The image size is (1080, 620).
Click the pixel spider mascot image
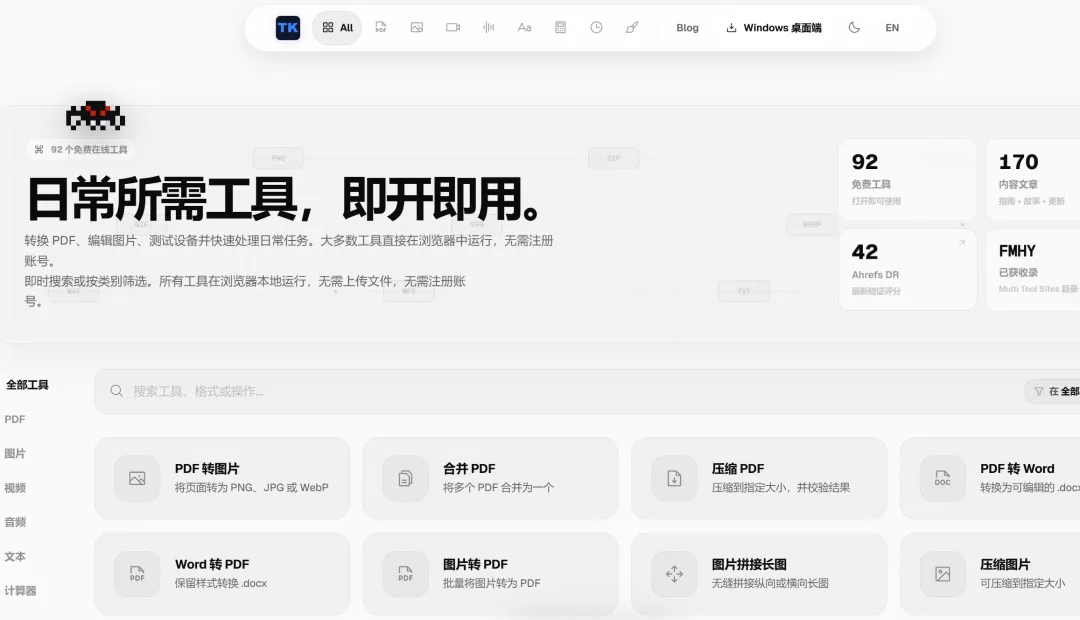tap(95, 116)
